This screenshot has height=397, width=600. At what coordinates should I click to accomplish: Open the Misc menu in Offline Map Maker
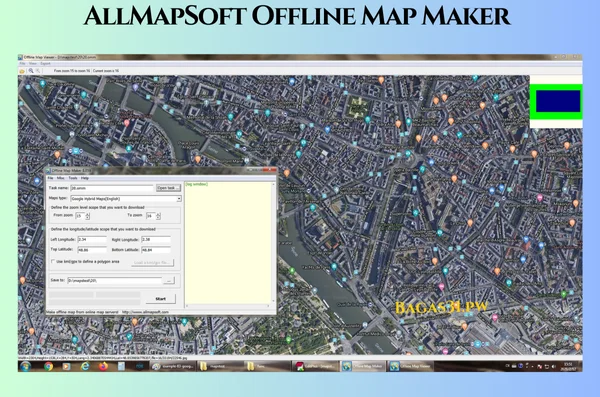tap(60, 178)
